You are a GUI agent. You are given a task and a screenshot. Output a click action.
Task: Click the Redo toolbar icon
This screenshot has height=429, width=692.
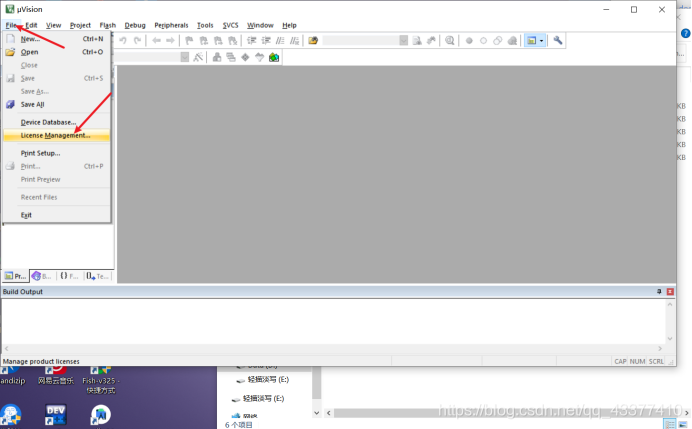138,41
